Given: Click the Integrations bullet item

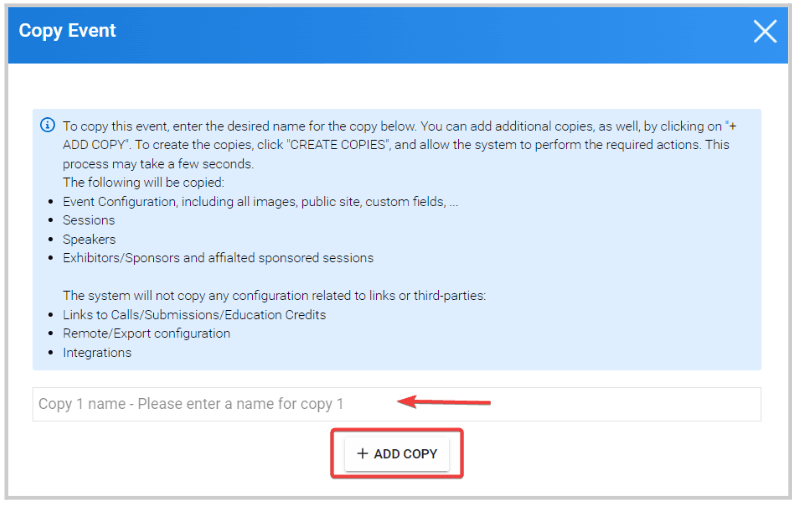Looking at the screenshot, I should coord(97,353).
